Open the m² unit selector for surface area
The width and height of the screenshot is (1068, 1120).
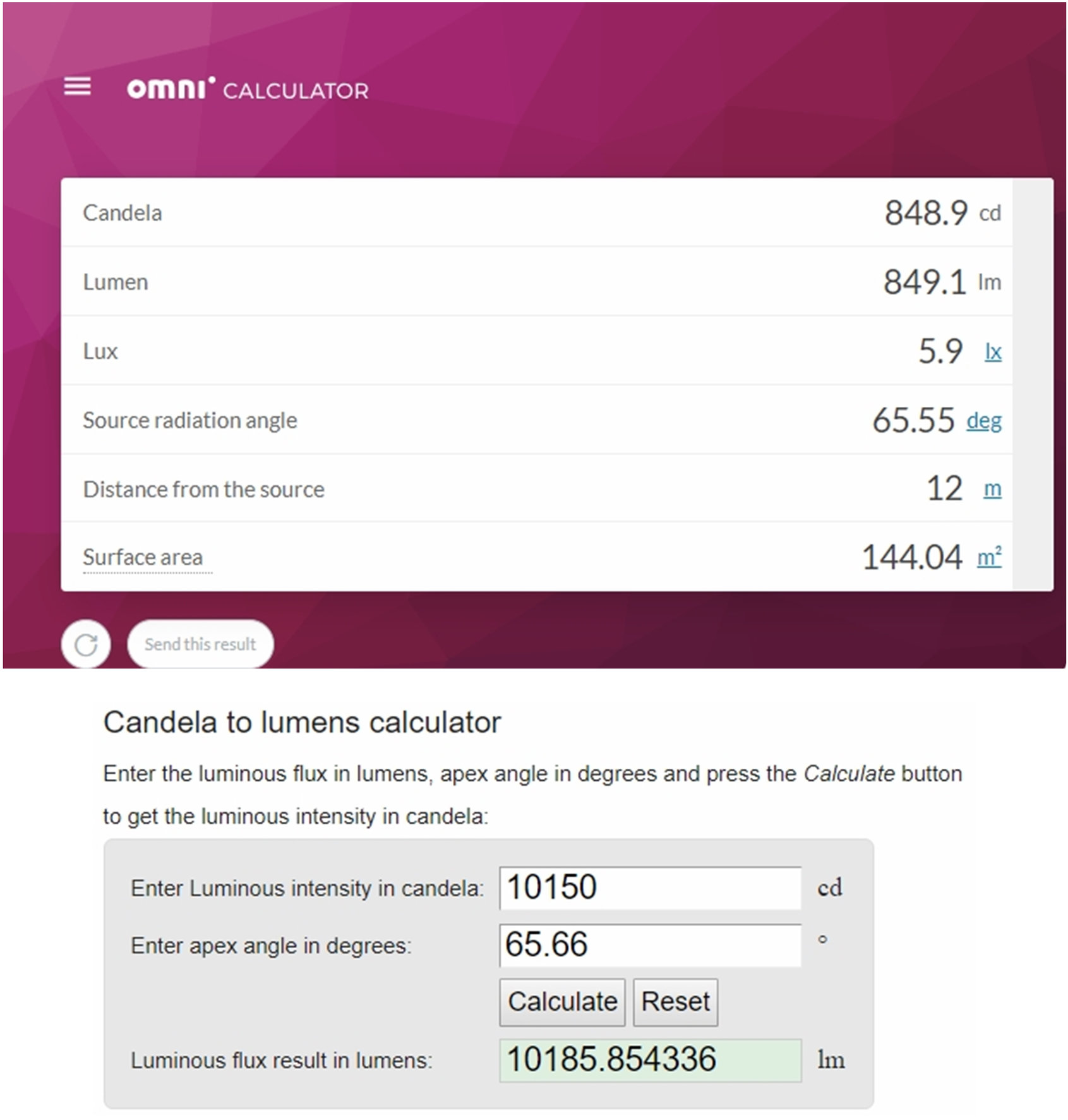pyautogui.click(x=988, y=558)
